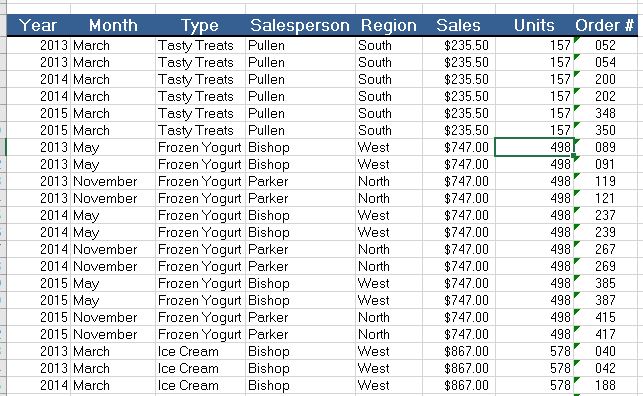Click the Year column header
Viewport: 643px width, 396px height.
[x=39, y=25]
